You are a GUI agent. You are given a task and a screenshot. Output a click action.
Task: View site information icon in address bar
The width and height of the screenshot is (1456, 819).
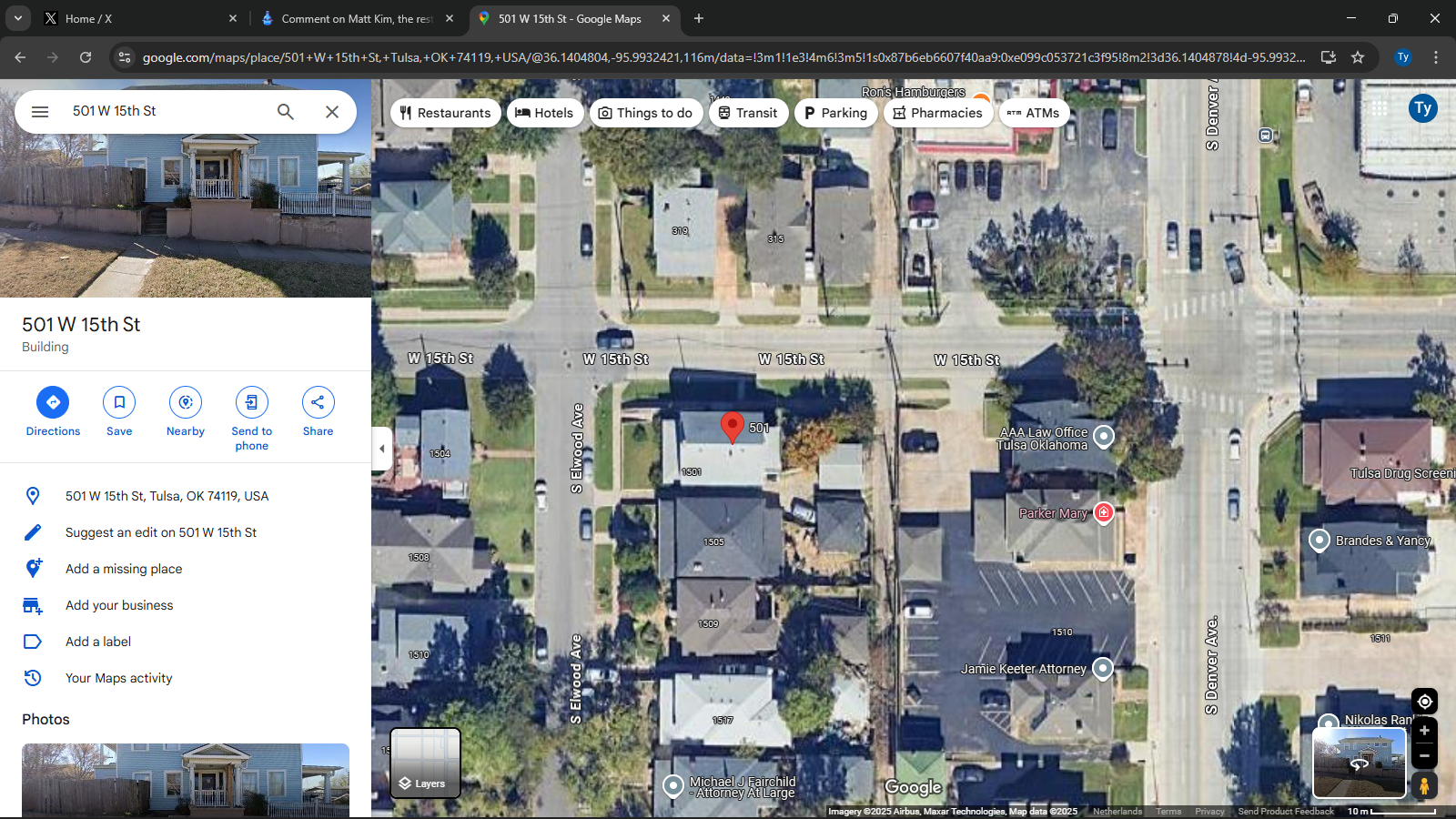(x=125, y=57)
